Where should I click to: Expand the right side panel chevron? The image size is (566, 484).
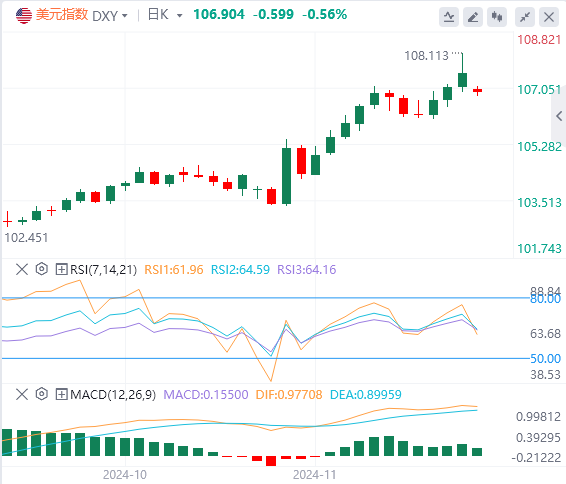(x=559, y=116)
